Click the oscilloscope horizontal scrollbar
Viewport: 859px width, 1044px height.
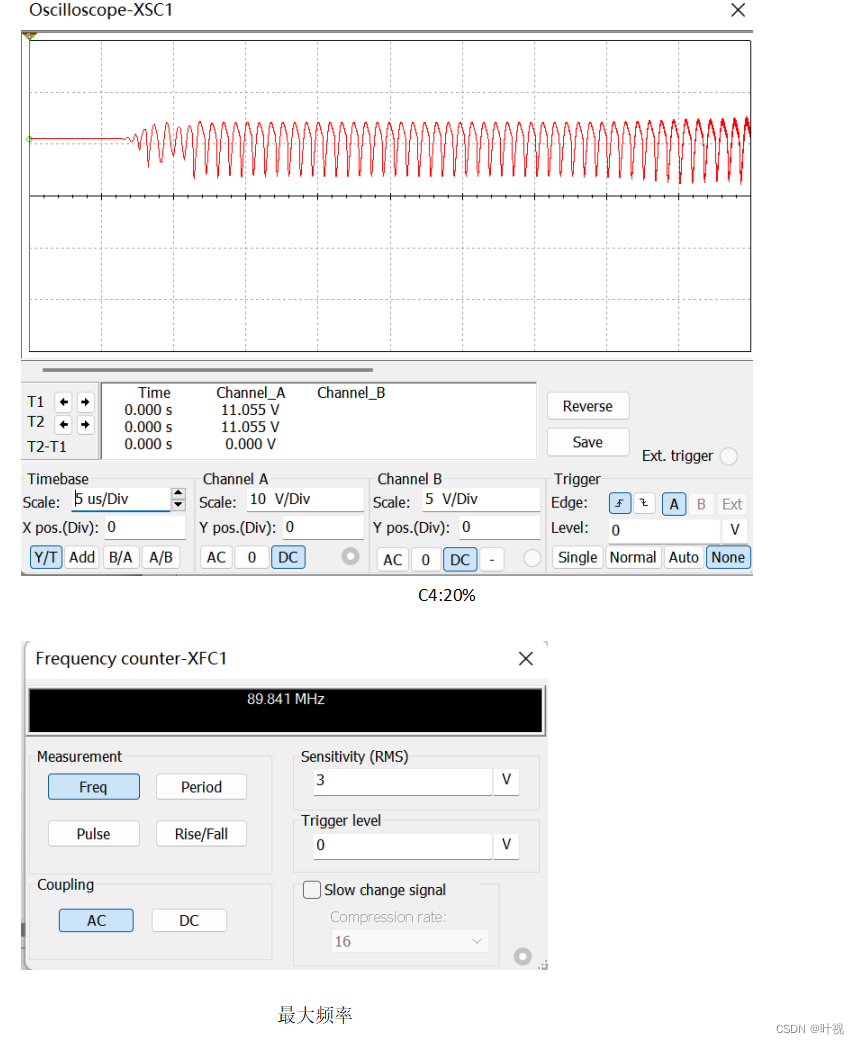pyautogui.click(x=208, y=370)
